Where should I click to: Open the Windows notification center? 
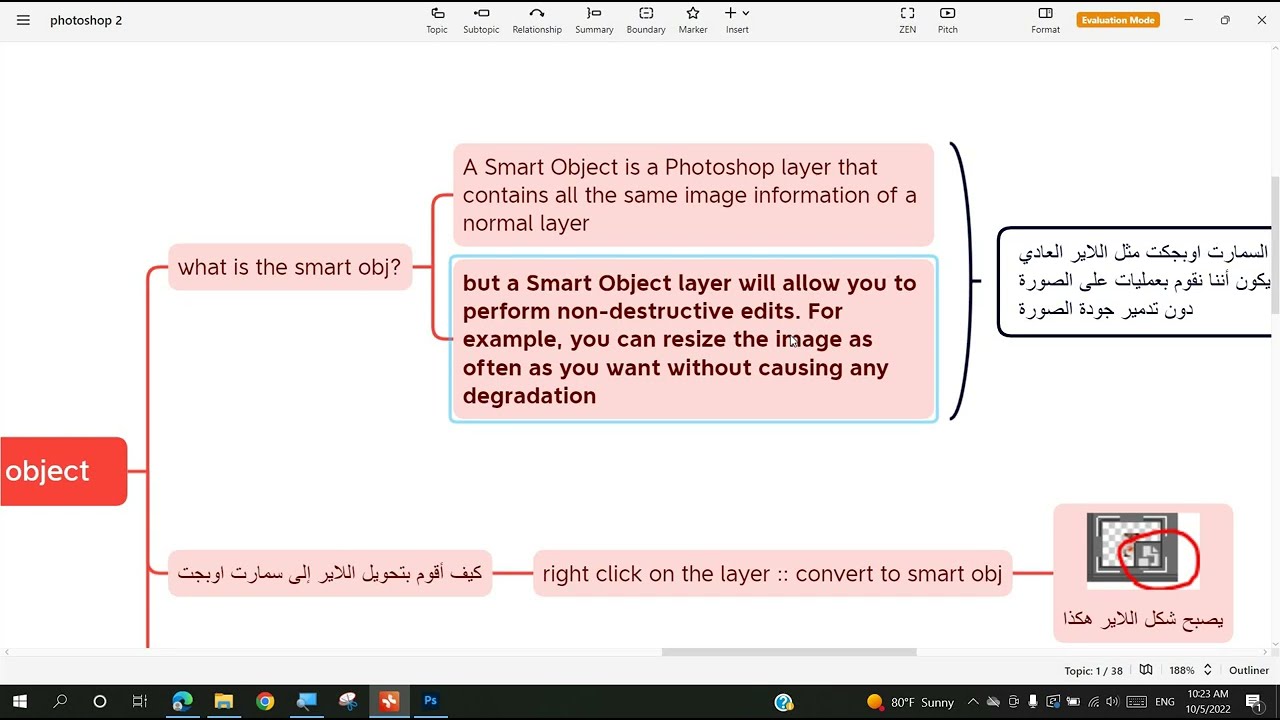(1254, 702)
